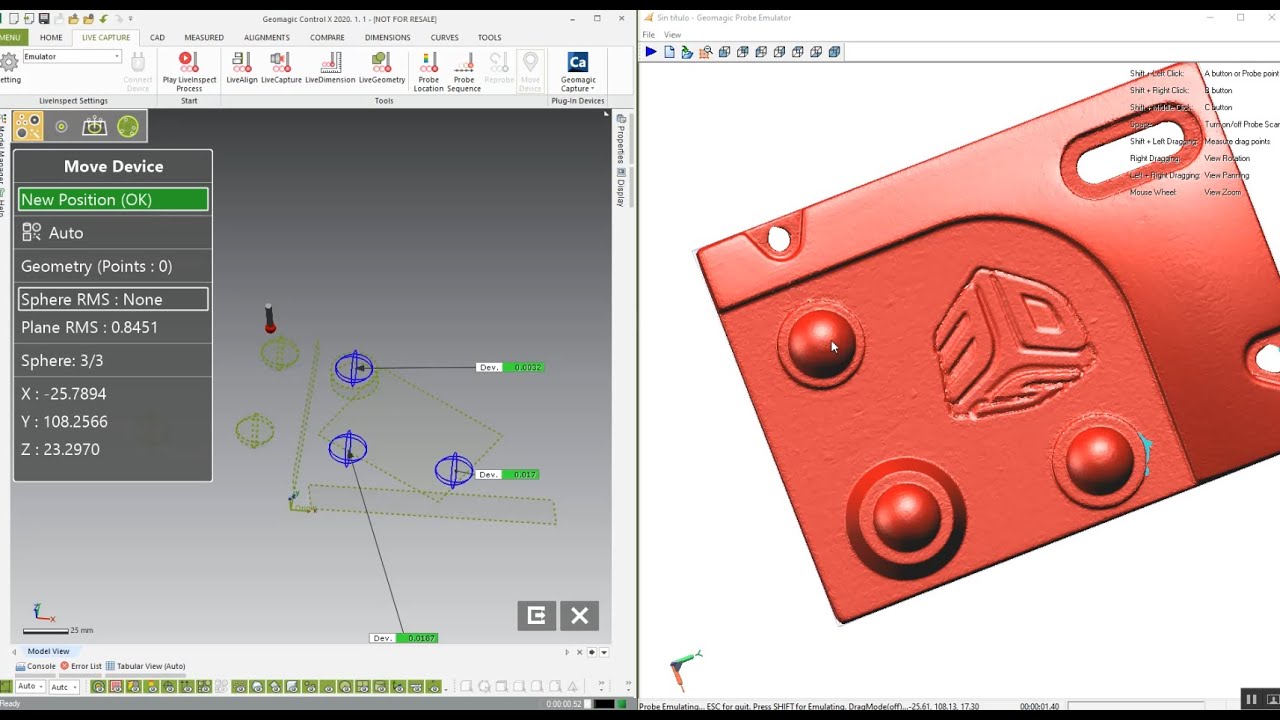Click the Connect Device plug icon

[138, 63]
